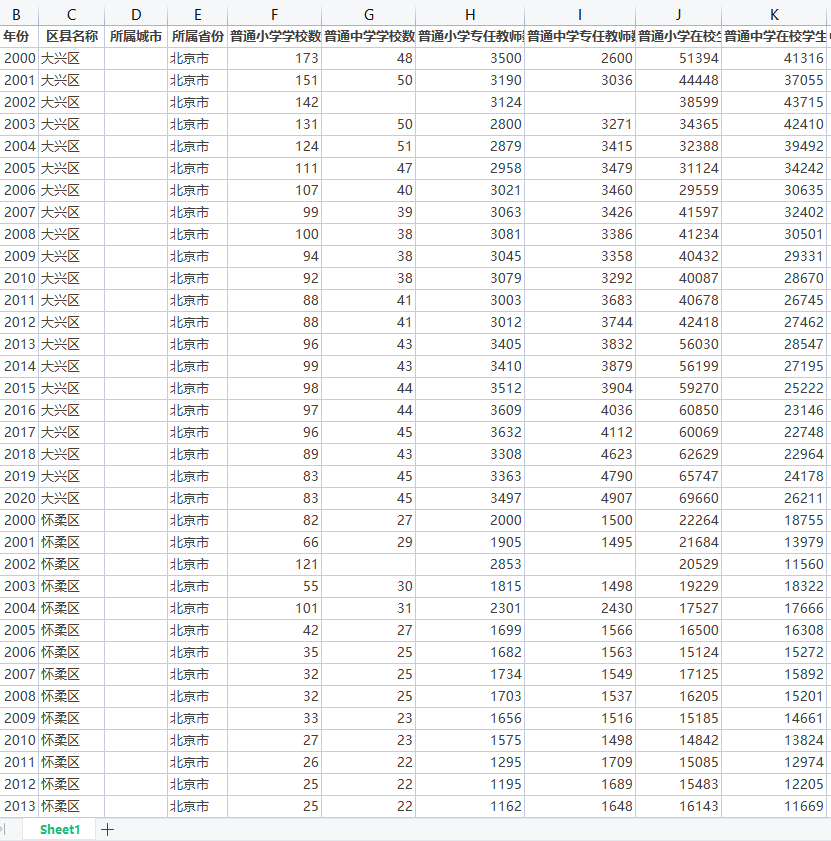This screenshot has height=841, width=831.
Task: Click the add new sheet plus icon
Action: (x=108, y=829)
